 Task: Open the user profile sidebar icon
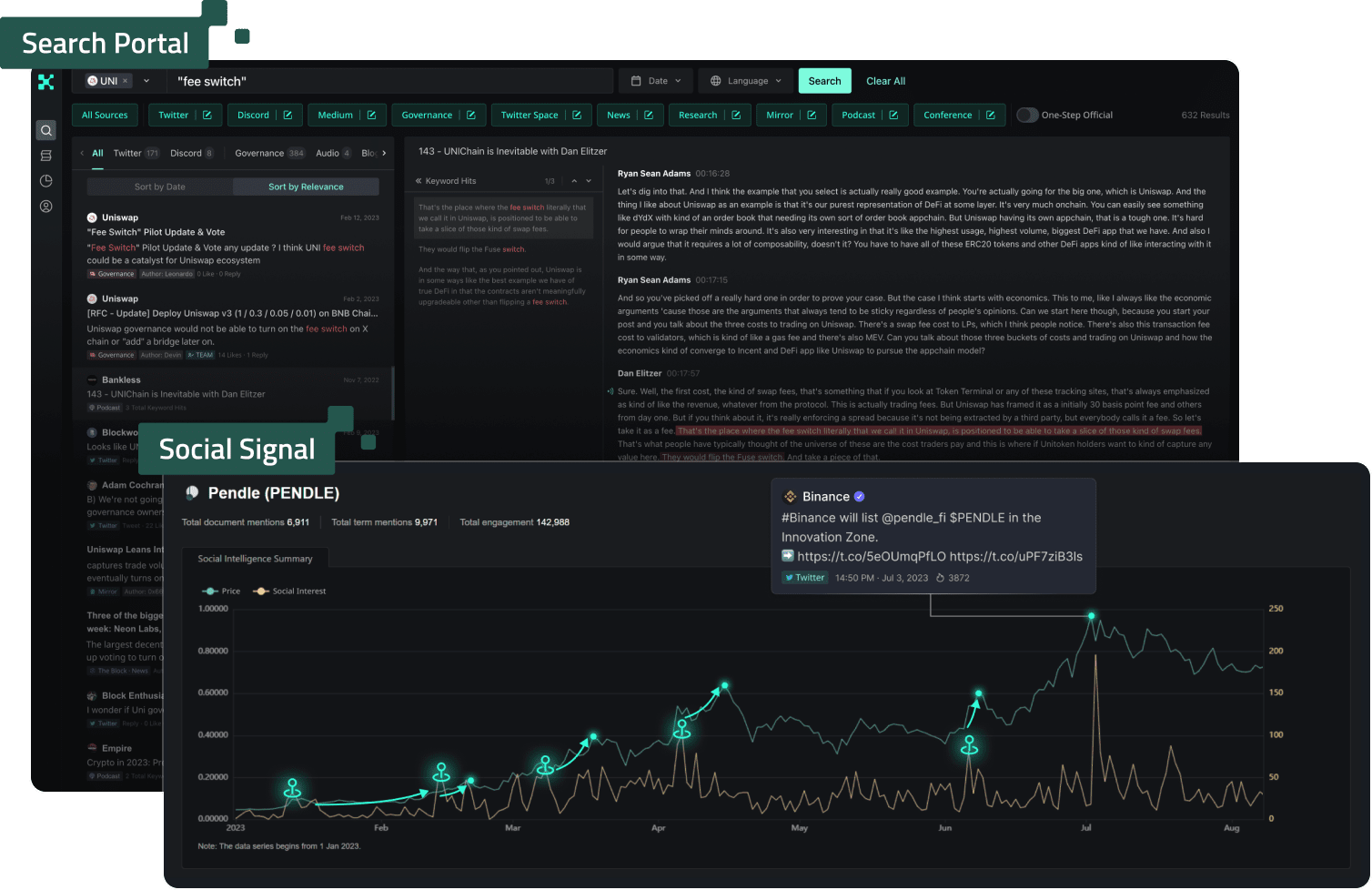(x=45, y=207)
